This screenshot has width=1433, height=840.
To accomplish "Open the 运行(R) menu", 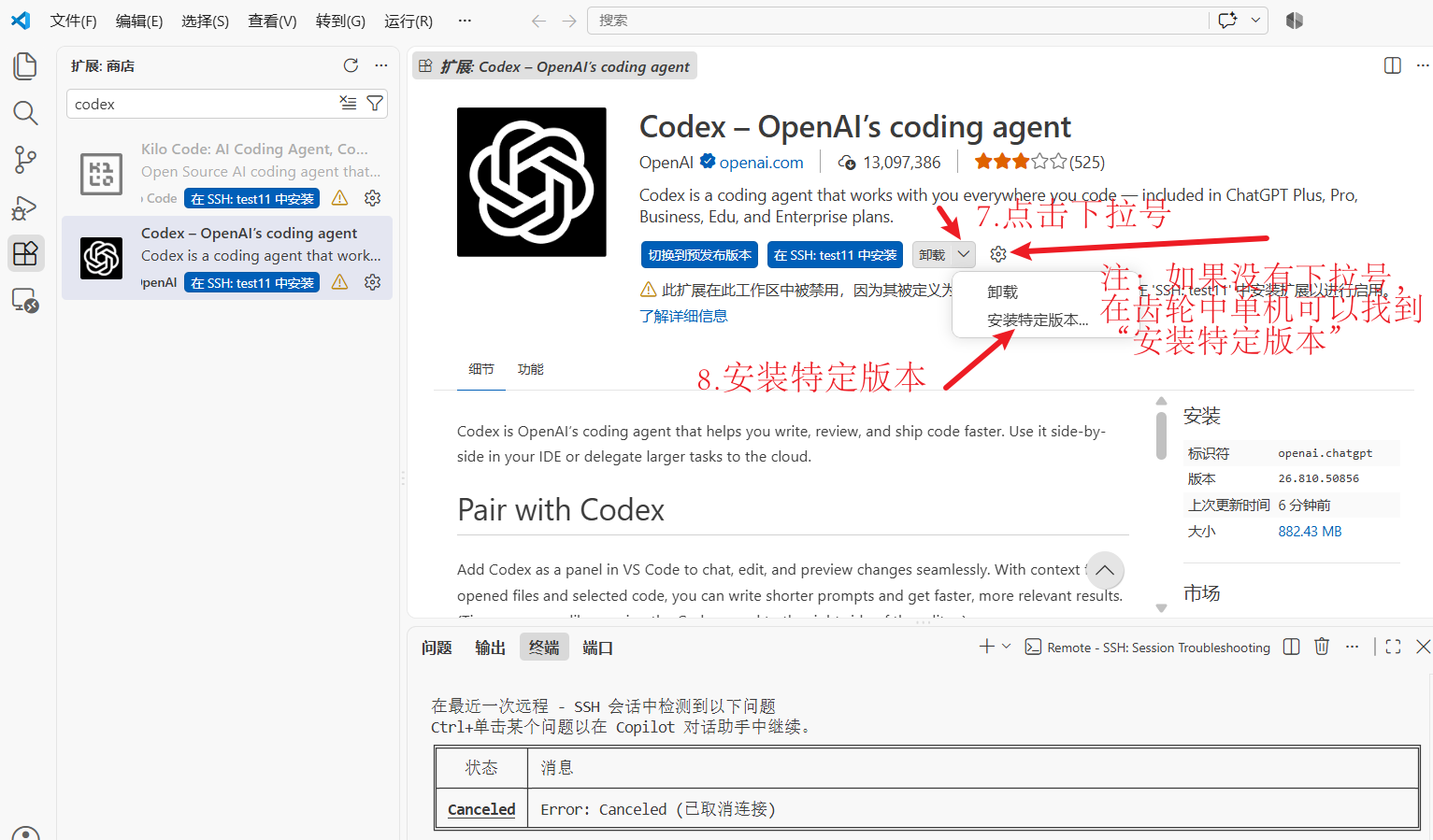I will [408, 21].
